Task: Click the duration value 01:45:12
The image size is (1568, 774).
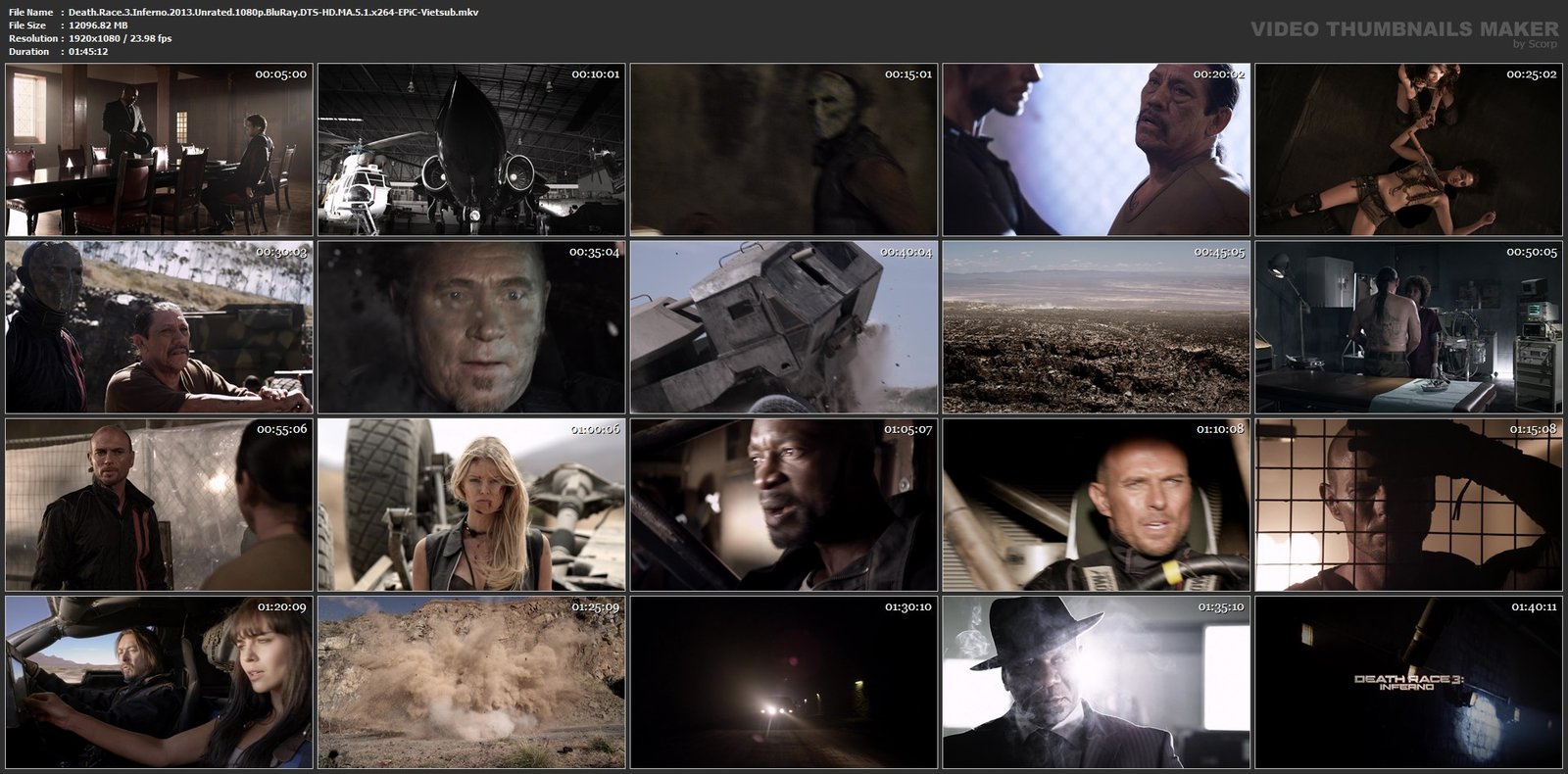Action: tap(88, 51)
